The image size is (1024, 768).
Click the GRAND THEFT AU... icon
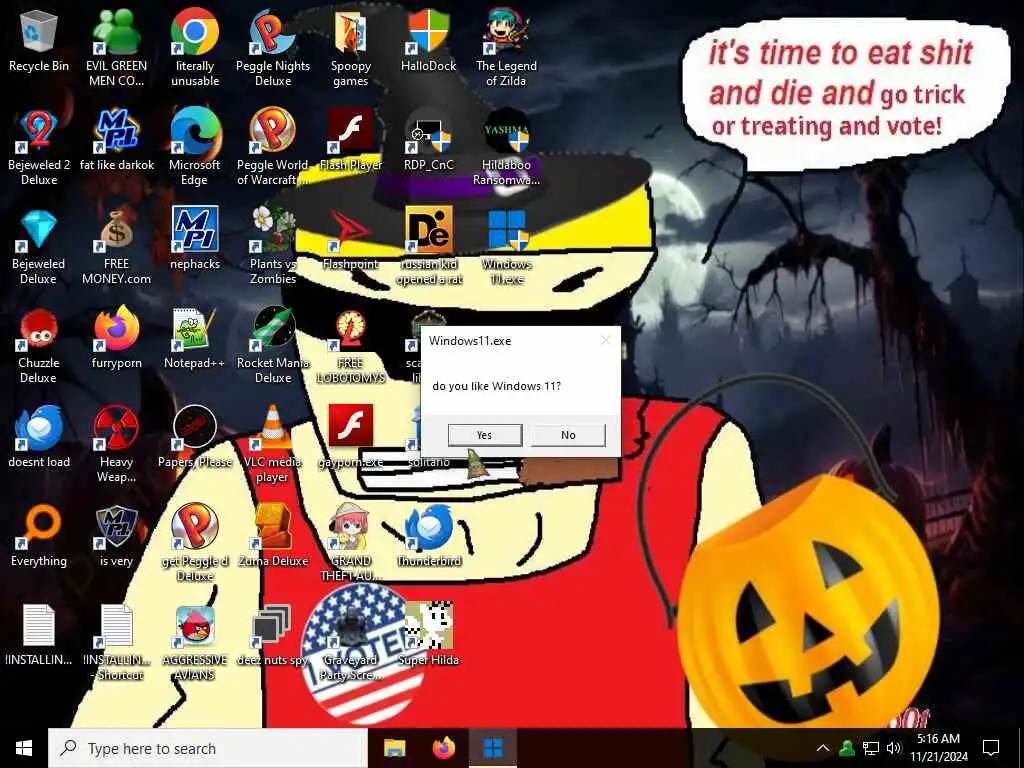click(351, 543)
